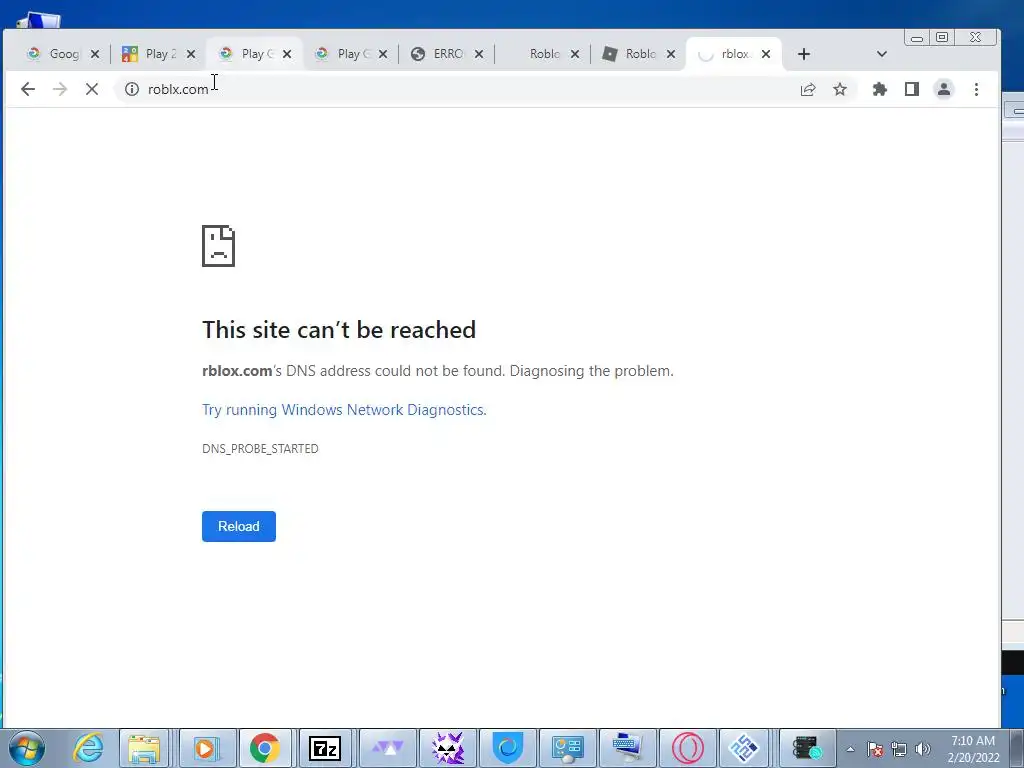Bookmark this tab with the star

tap(840, 89)
